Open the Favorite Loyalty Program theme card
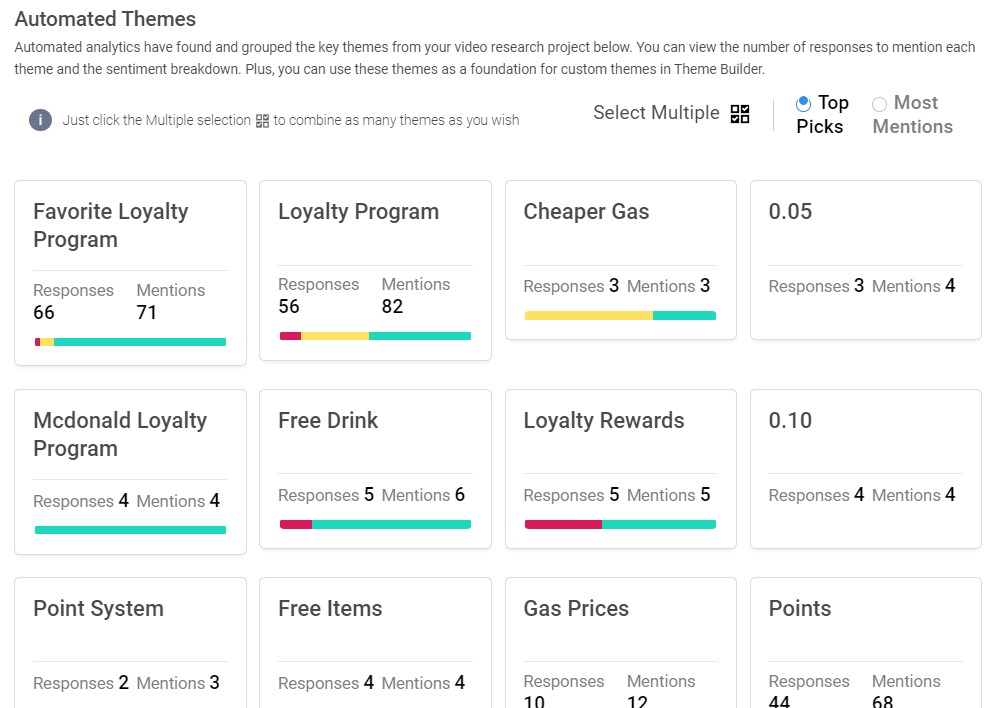The height and width of the screenshot is (708, 992). [130, 273]
